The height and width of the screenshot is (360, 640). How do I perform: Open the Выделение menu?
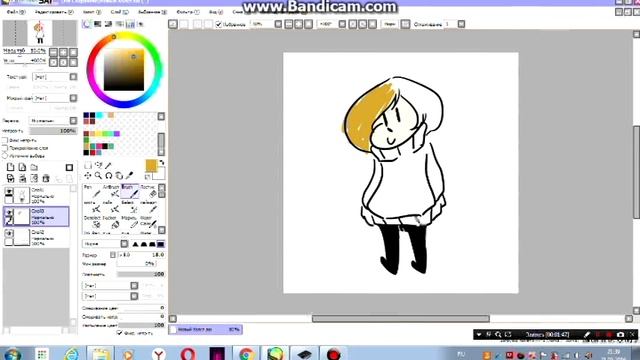point(152,12)
